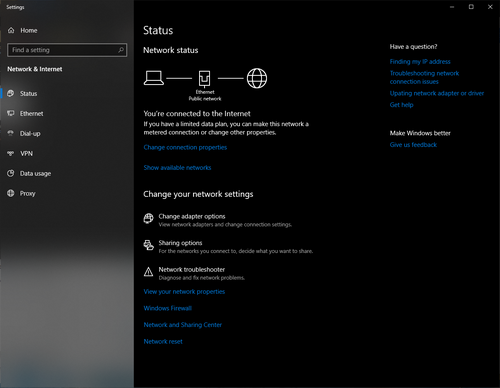
Task: Open the Status page in sidebar
Action: [67, 93]
